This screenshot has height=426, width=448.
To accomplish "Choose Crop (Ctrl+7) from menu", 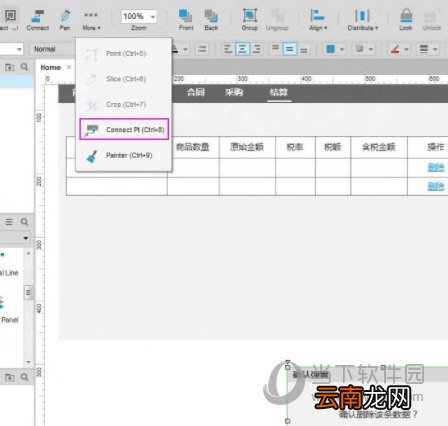I will click(124, 104).
